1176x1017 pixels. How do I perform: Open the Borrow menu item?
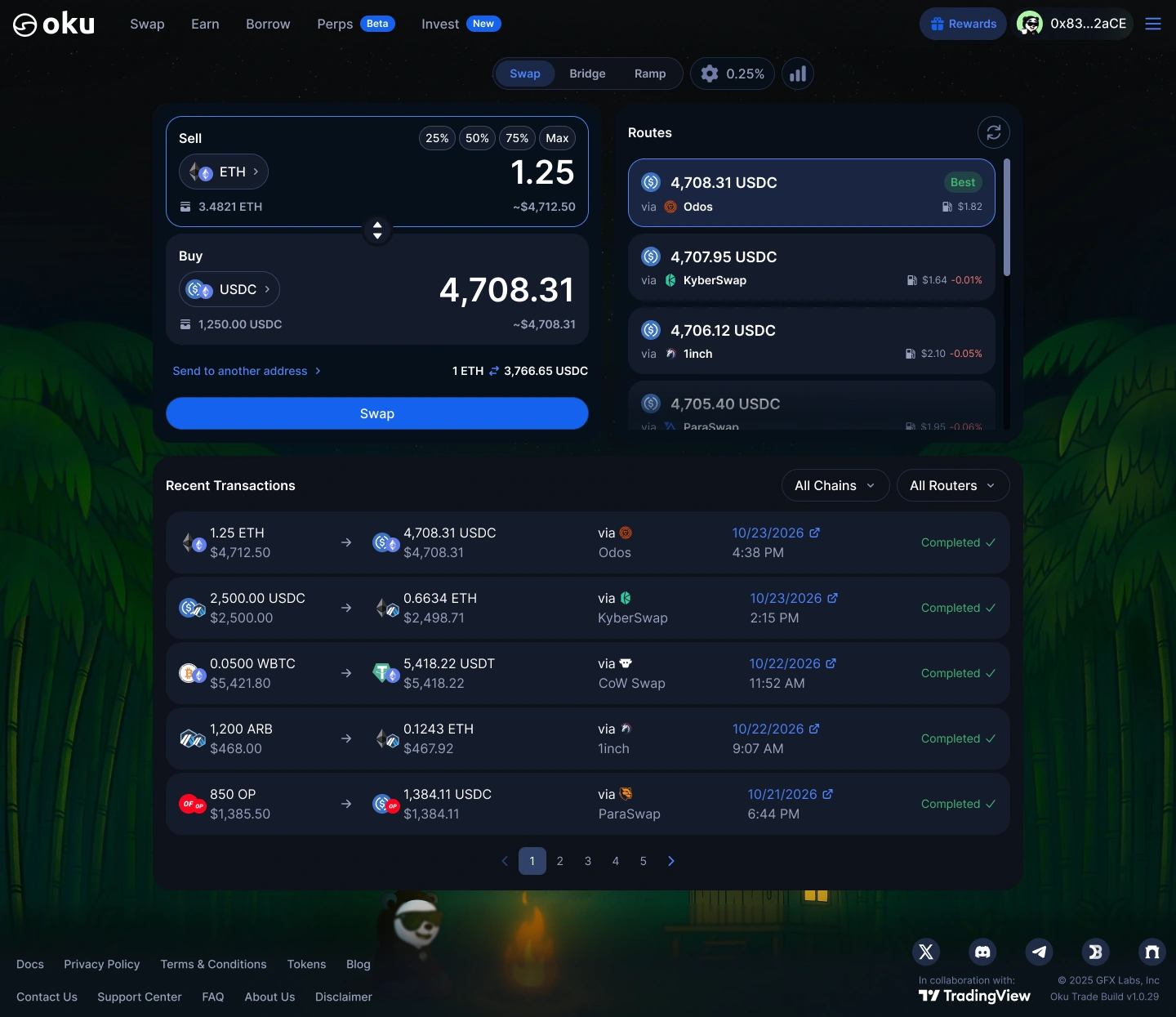pyautogui.click(x=268, y=24)
